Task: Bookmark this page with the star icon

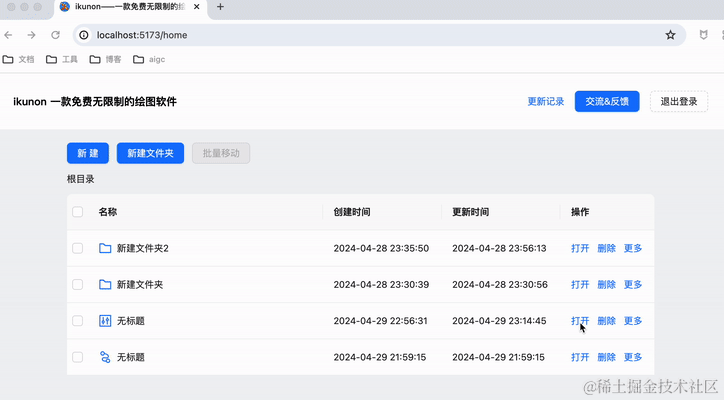Action: tap(670, 35)
